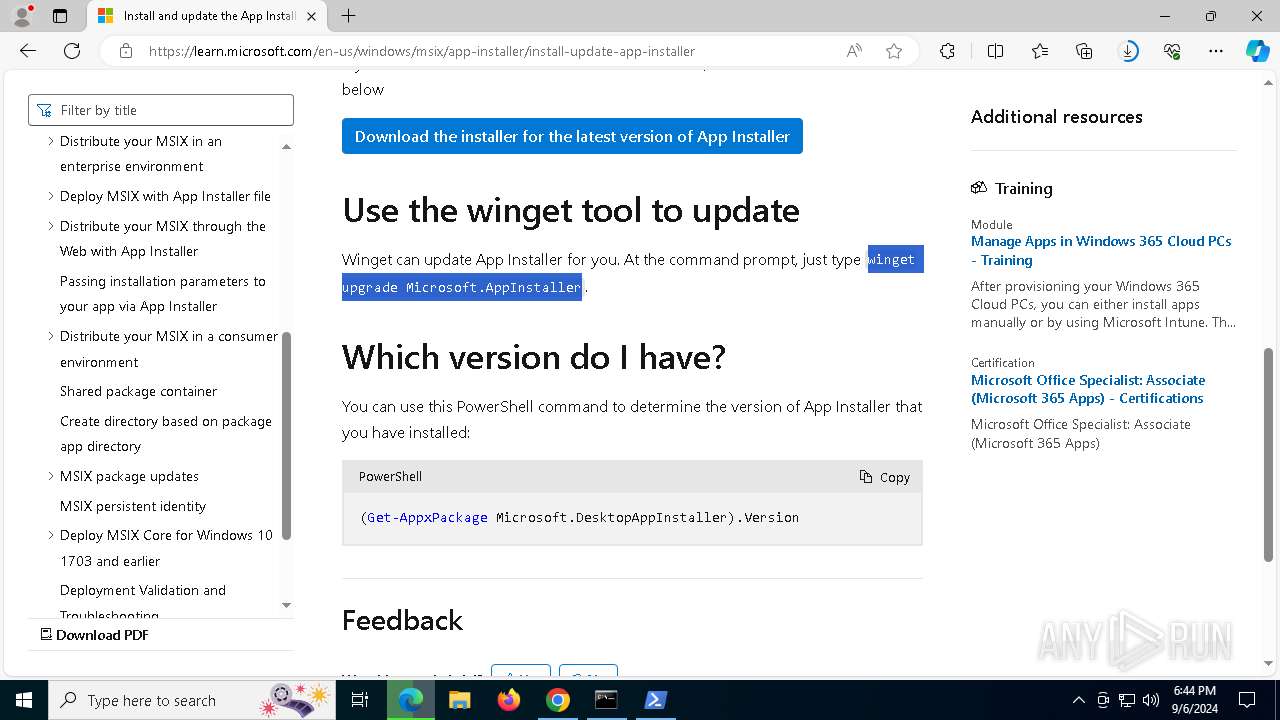Viewport: 1280px width, 720px height.
Task: Open Settings and more ellipsis menu
Action: [x=1216, y=51]
